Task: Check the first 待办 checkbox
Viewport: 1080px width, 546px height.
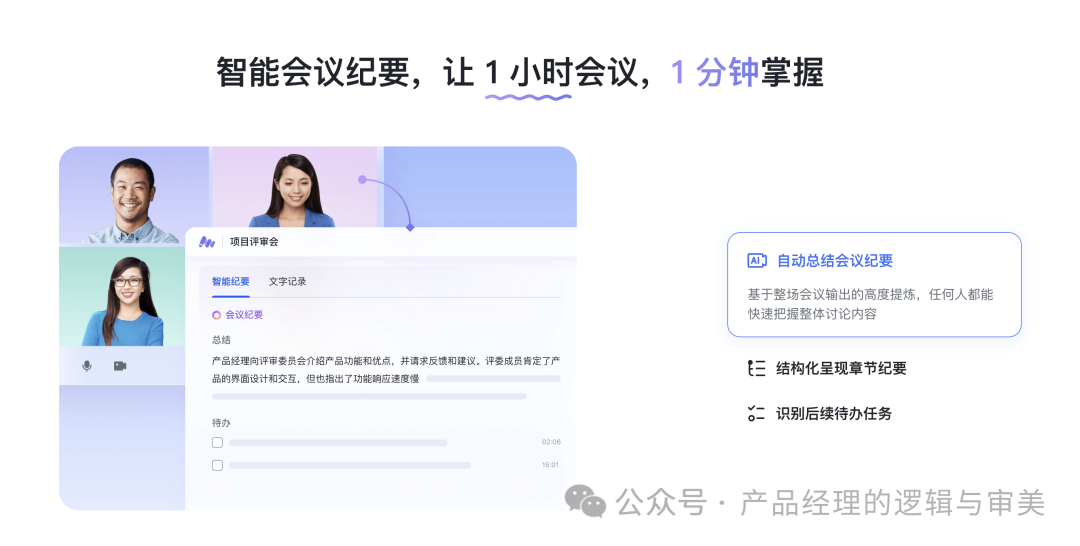Action: [x=217, y=442]
